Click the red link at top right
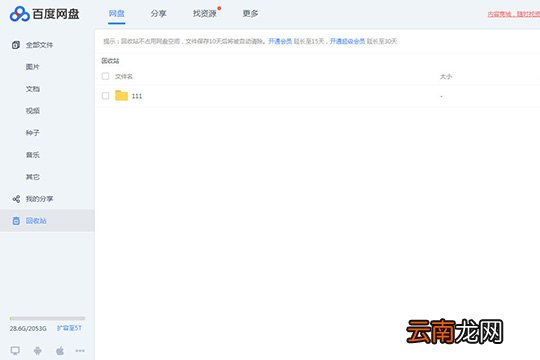540x360 pixels. coord(513,14)
